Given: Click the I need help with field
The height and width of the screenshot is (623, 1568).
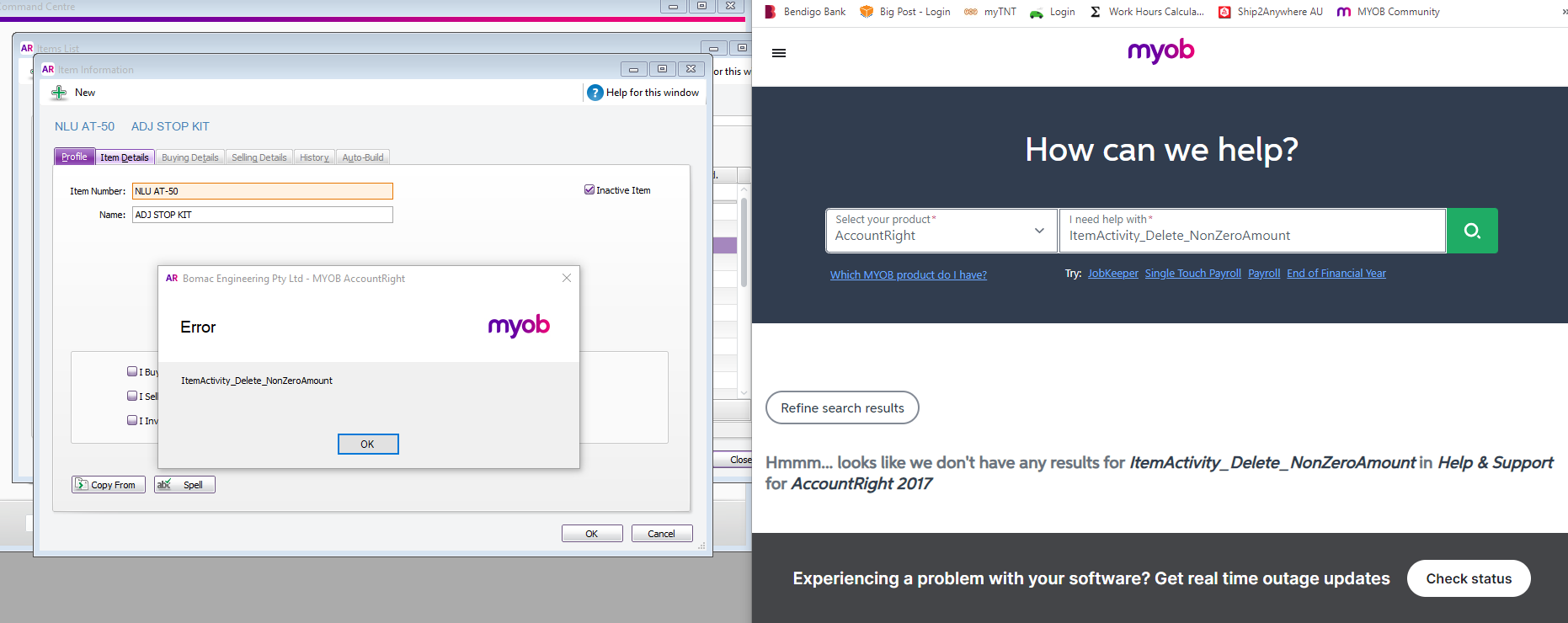Looking at the screenshot, I should click(x=1251, y=235).
